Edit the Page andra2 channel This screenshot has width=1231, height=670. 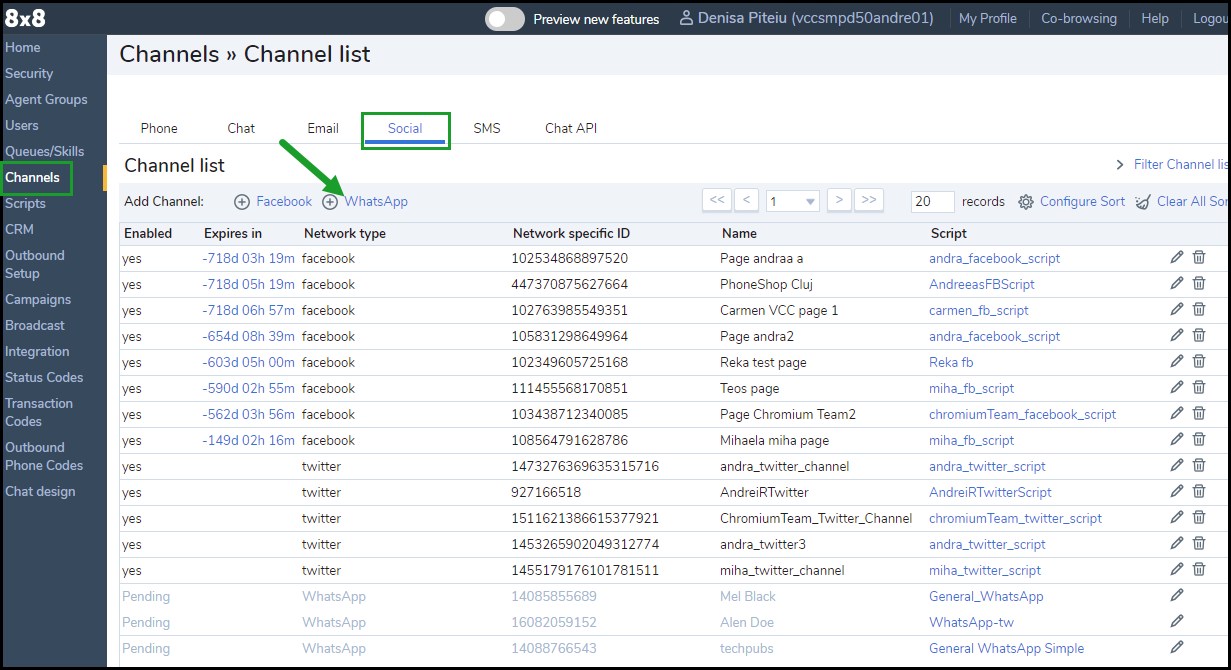(1177, 335)
